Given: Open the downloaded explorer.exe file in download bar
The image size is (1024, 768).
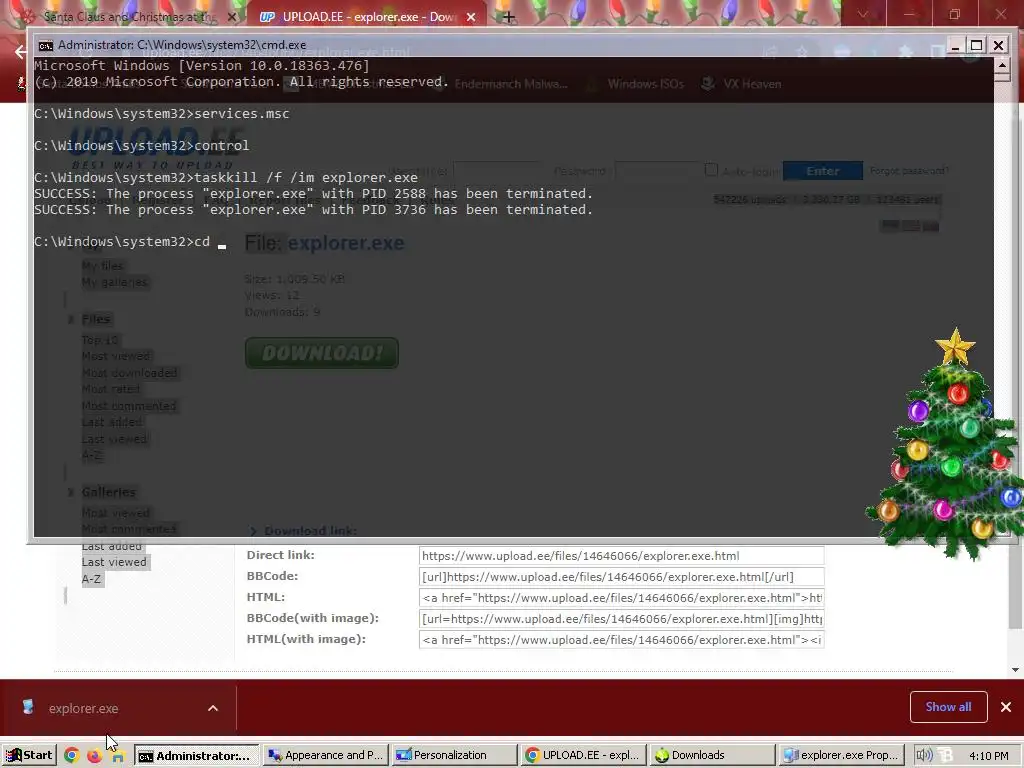Looking at the screenshot, I should point(83,709).
